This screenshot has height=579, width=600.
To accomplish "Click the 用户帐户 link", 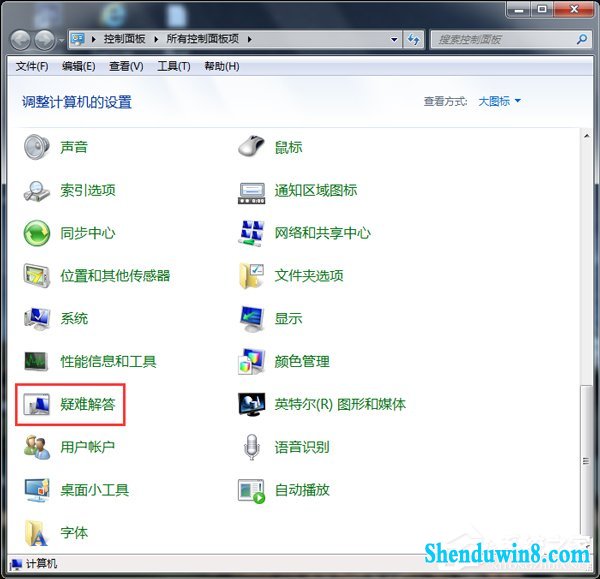I will [88, 447].
